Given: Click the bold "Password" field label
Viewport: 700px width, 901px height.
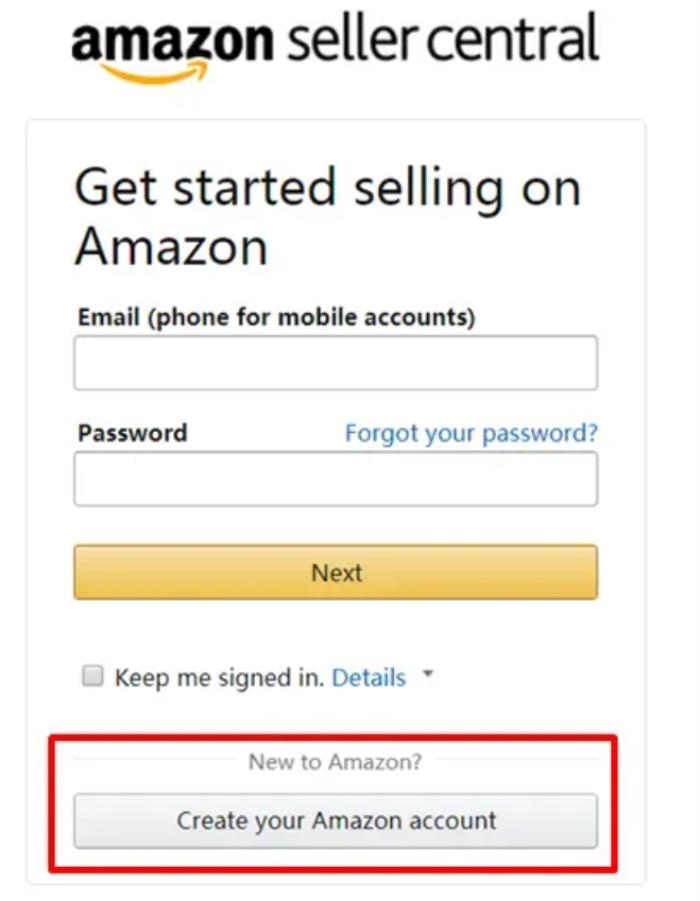Looking at the screenshot, I should (132, 433).
